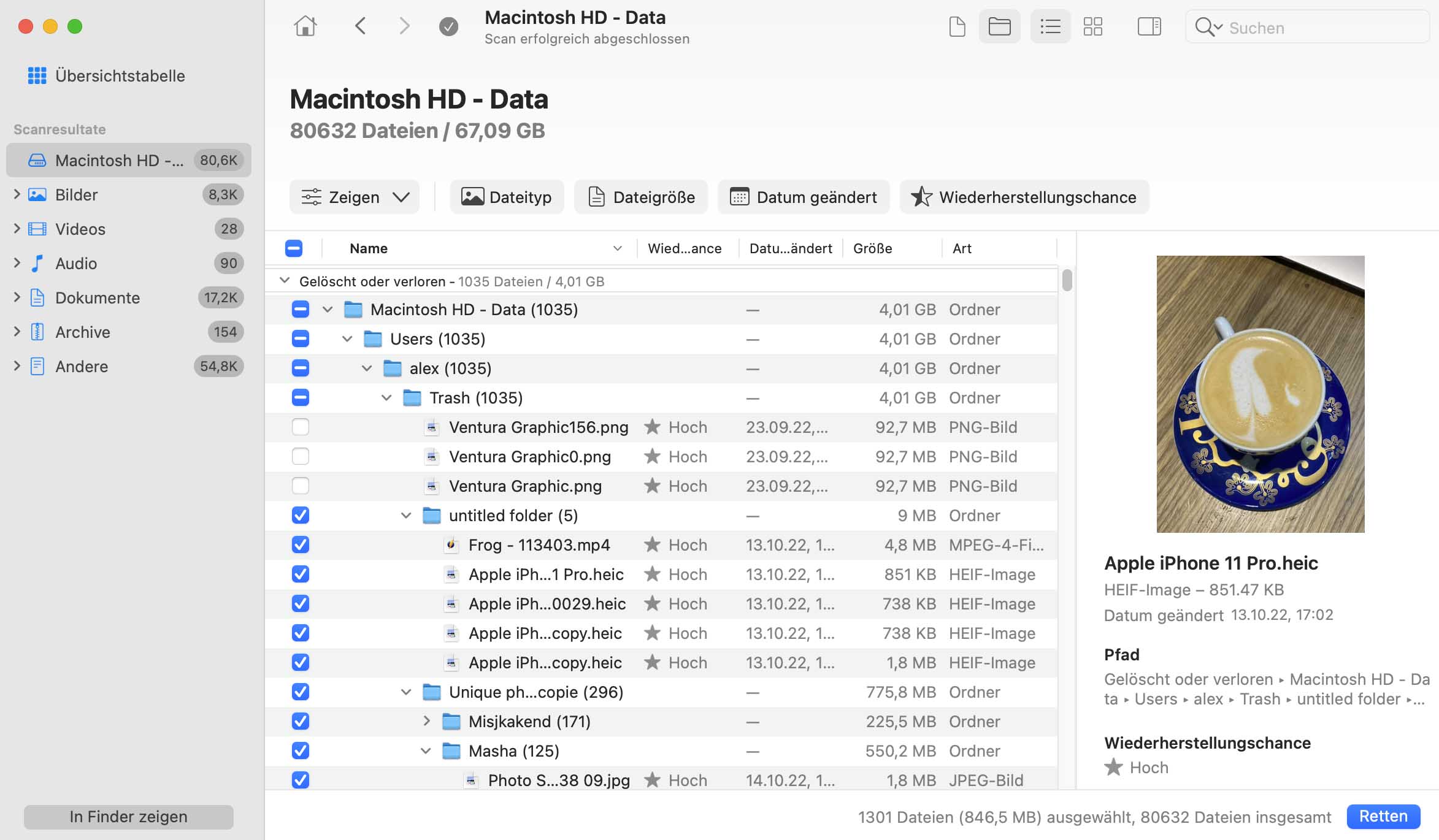Screen dimensions: 1439x840
Task: Go to the Home icon
Action: click(x=305, y=26)
